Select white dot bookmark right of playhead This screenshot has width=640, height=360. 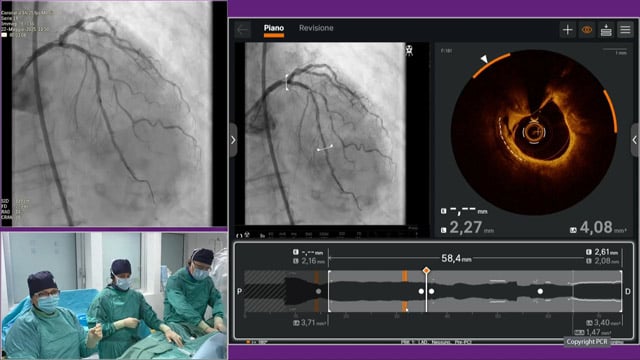[x=431, y=291]
